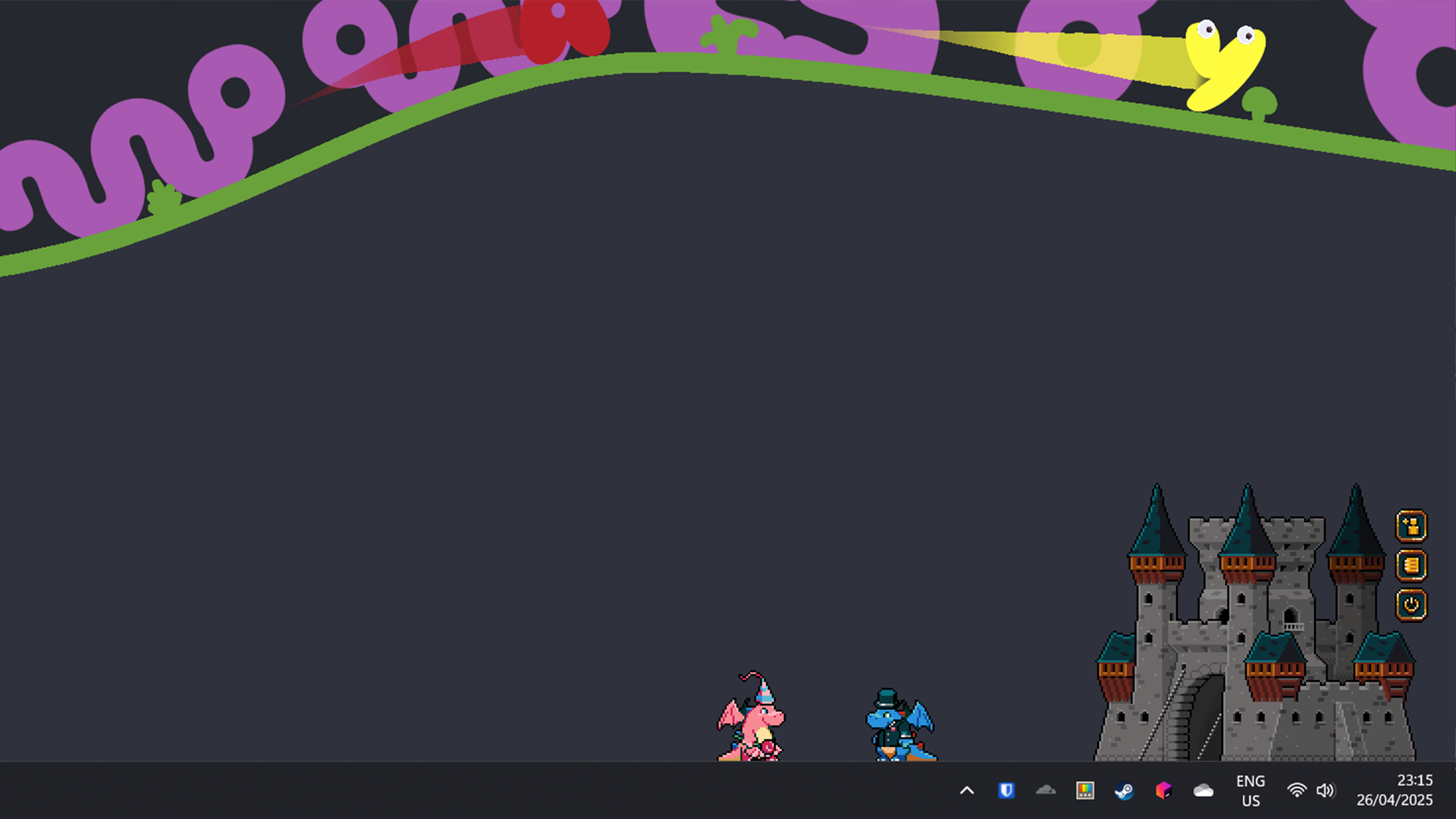Open Bitwarden shield tray icon

tap(1006, 790)
